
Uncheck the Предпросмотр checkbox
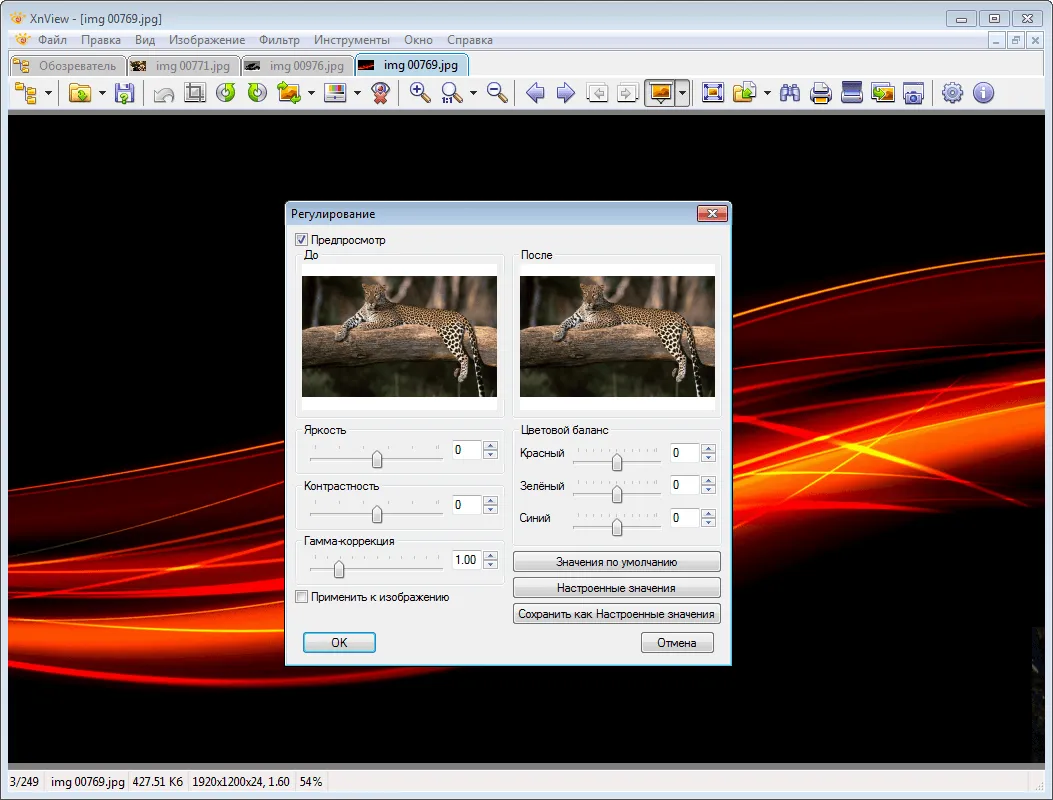(302, 240)
